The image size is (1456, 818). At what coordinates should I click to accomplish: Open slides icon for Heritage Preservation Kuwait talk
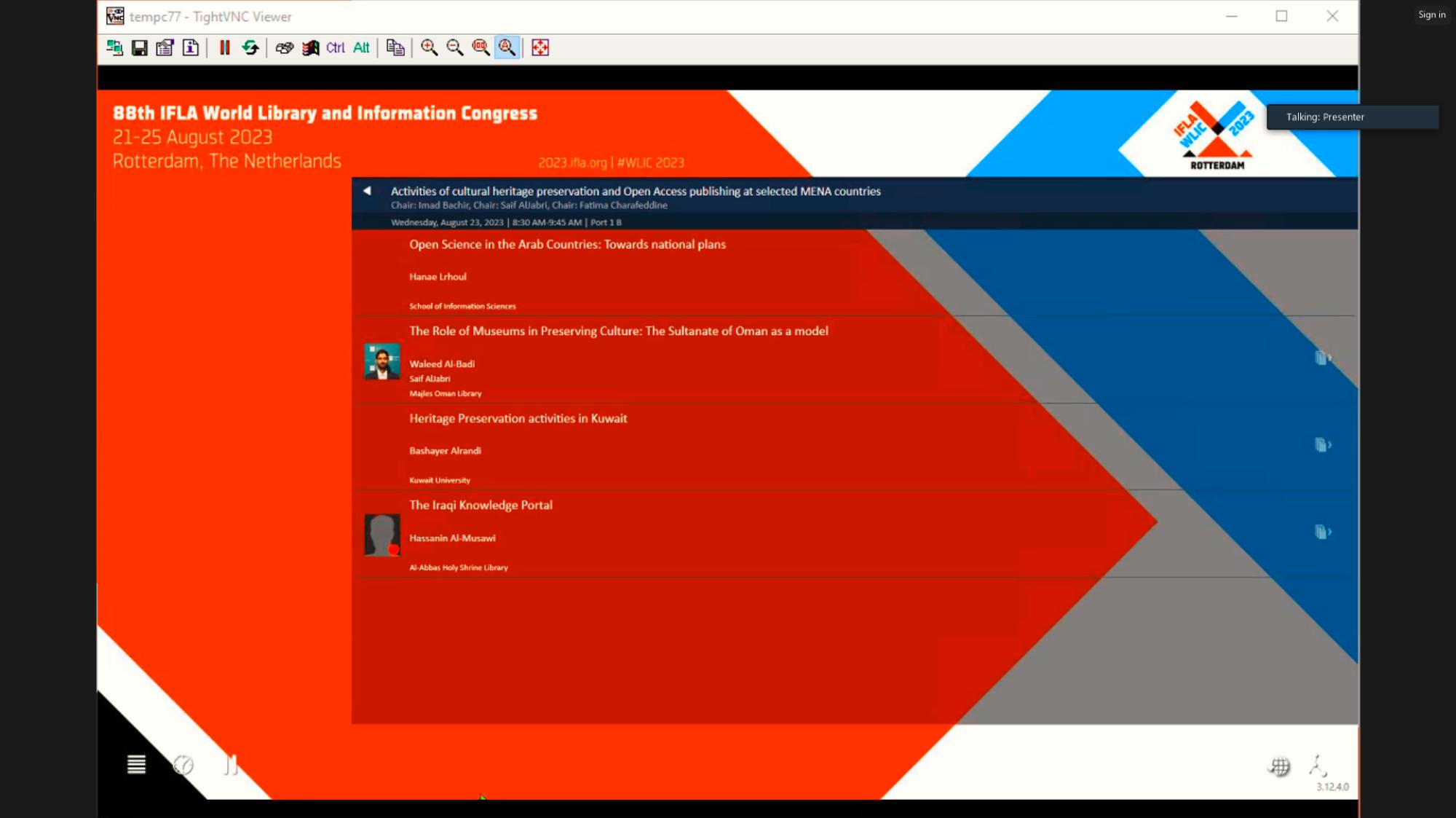click(1323, 445)
